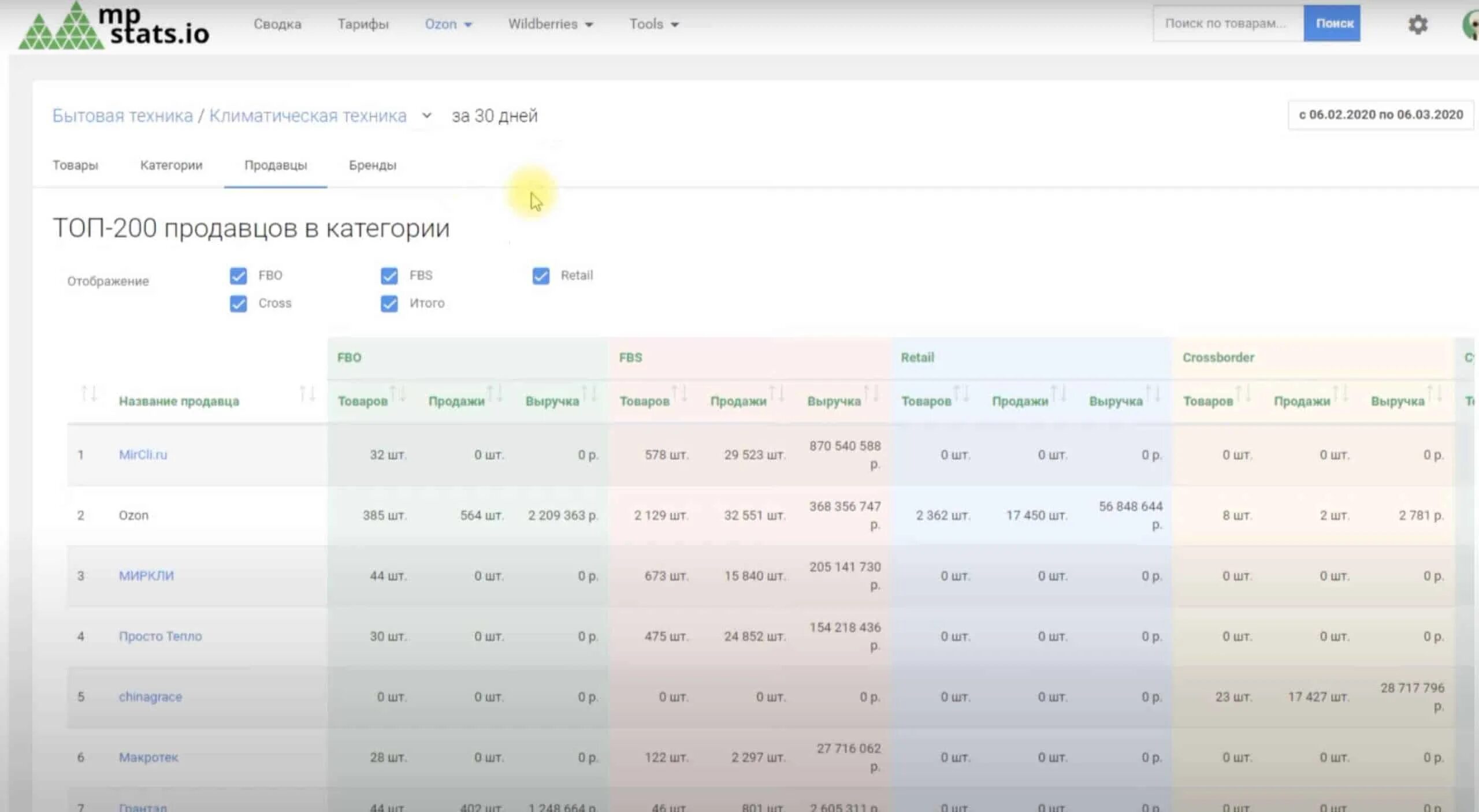Toggle the Retail checkbox

(x=541, y=276)
